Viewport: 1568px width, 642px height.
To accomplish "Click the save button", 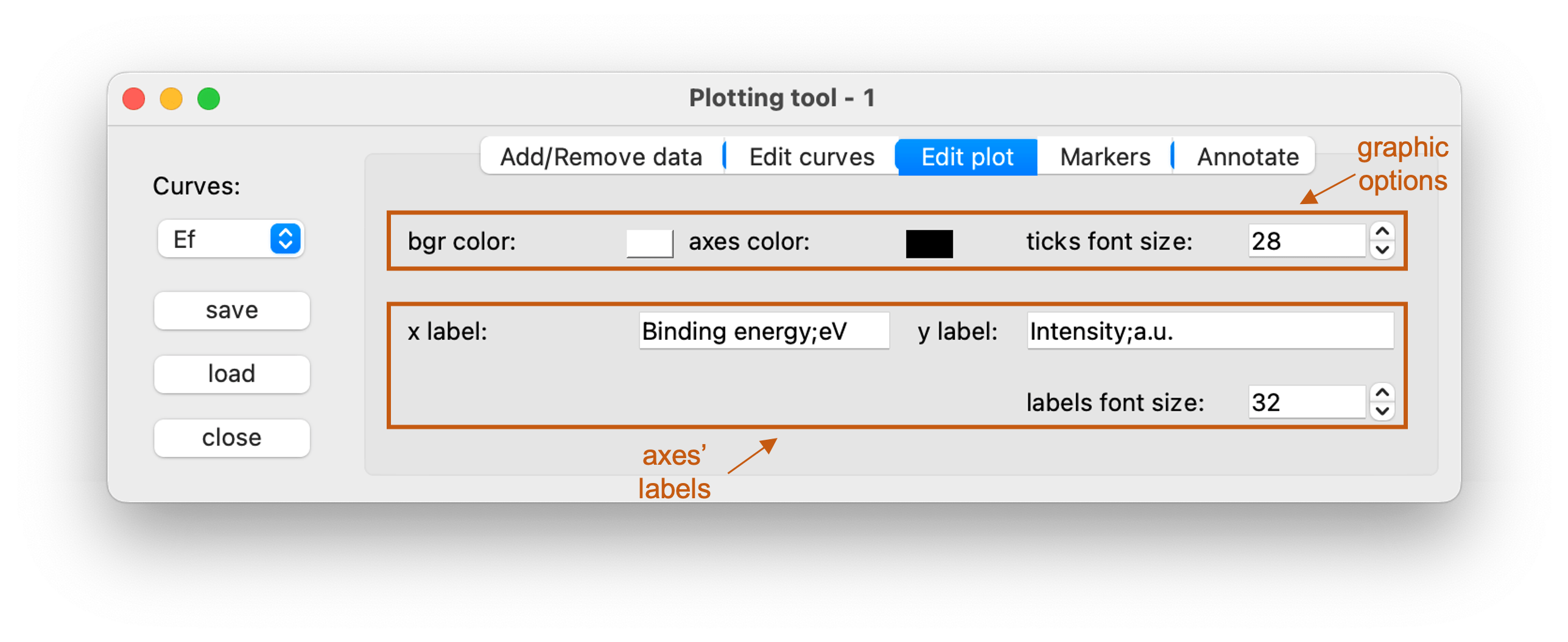I will [x=231, y=311].
